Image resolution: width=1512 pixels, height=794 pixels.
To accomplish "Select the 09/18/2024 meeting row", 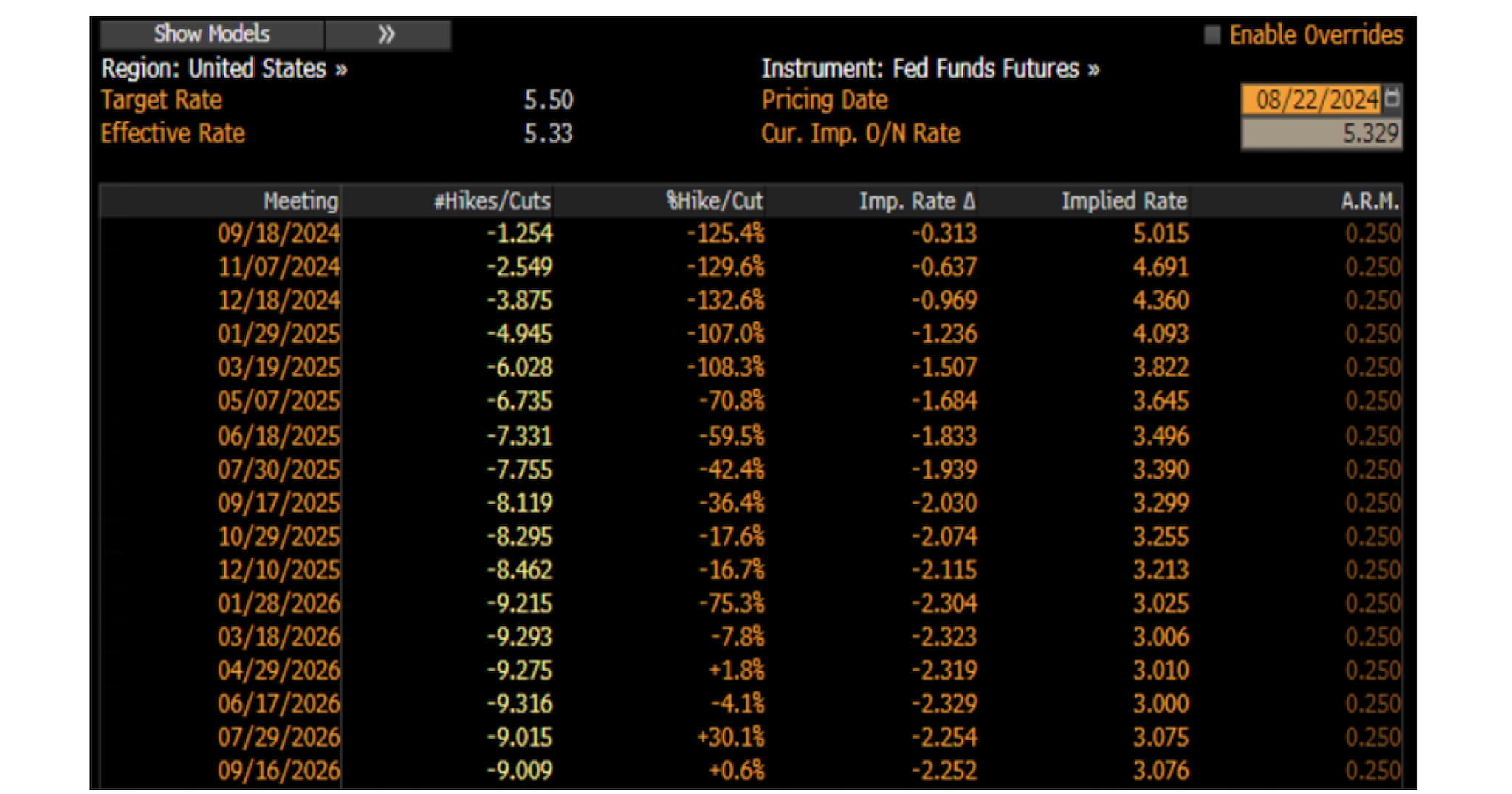I will (278, 234).
